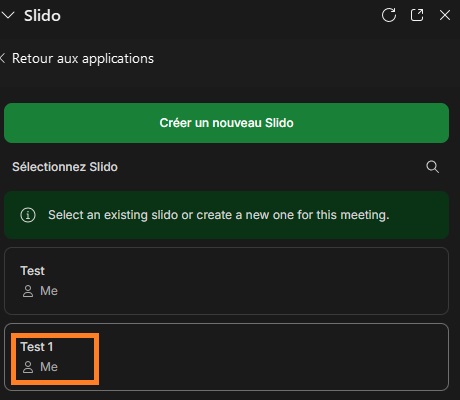The width and height of the screenshot is (460, 400).
Task: Click the Test card title text
Action: click(32, 271)
